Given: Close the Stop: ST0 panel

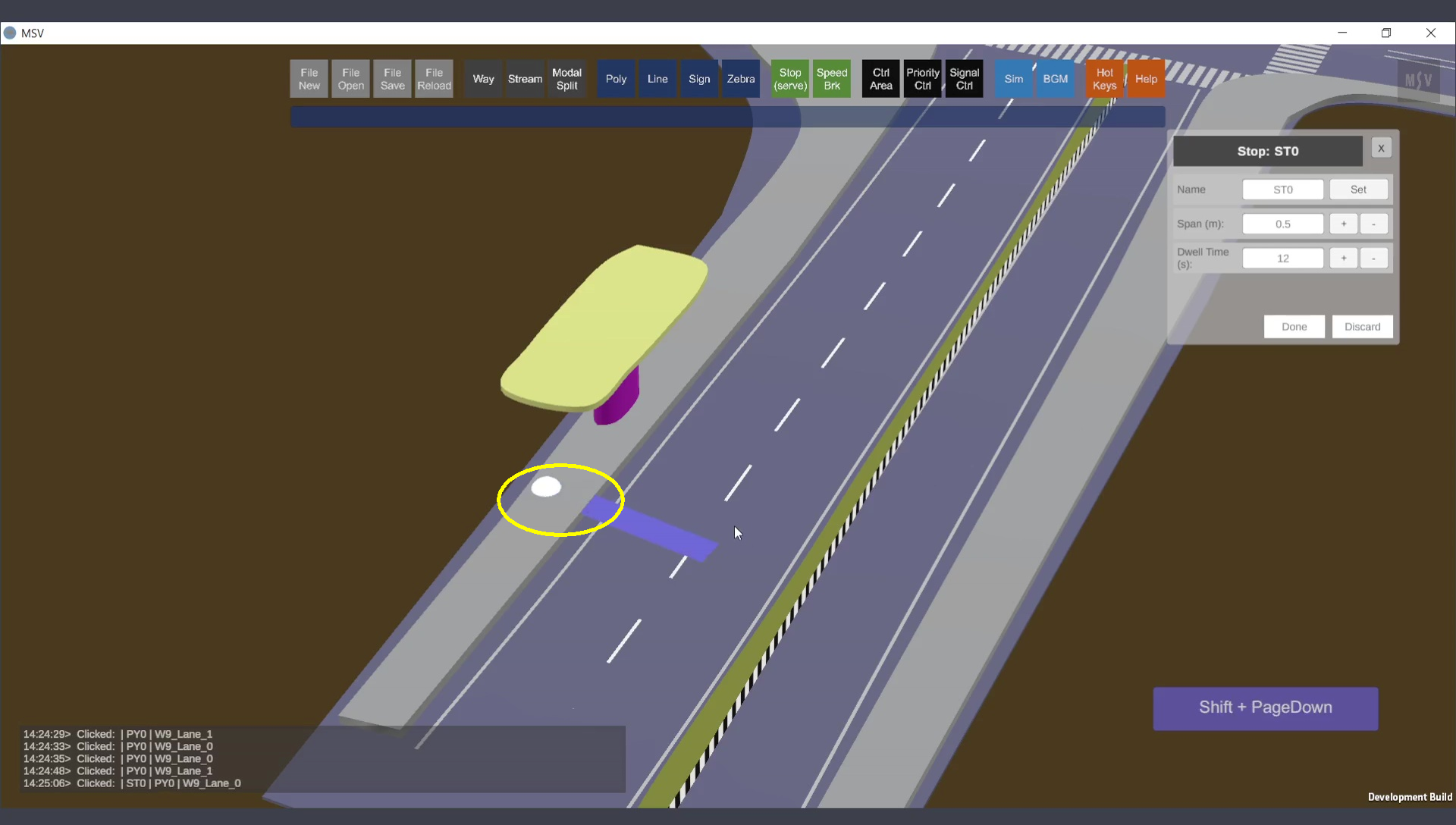Looking at the screenshot, I should point(1381,149).
